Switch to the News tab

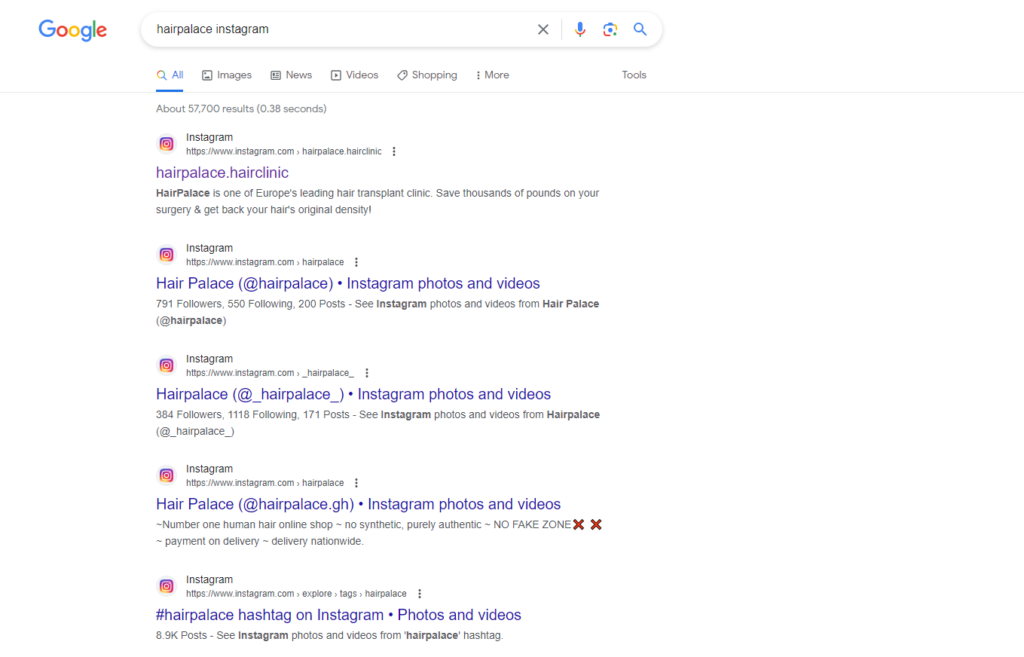click(x=291, y=75)
